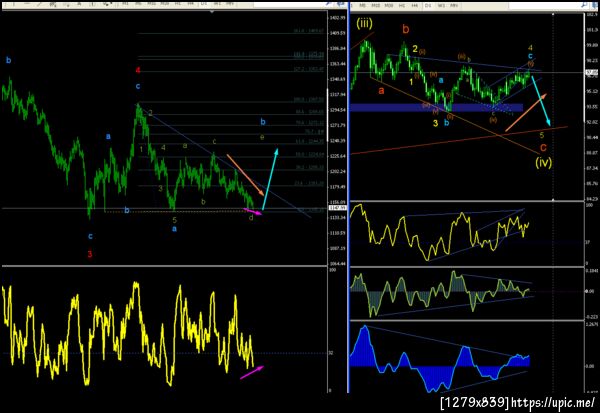
Task: Switch right chart to D1 daily timeframe
Action: click(x=428, y=5)
